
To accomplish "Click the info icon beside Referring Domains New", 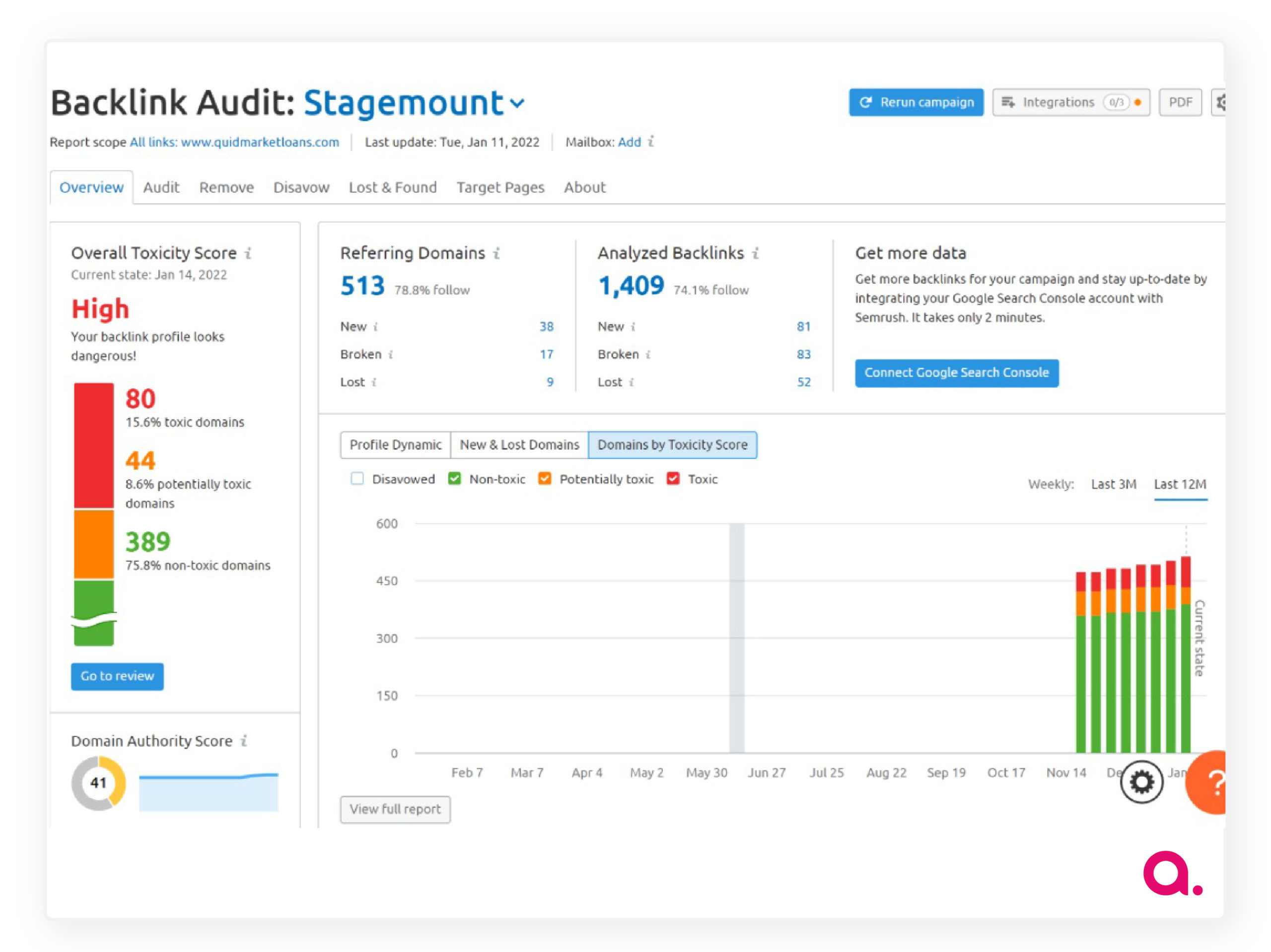I will coord(375,327).
